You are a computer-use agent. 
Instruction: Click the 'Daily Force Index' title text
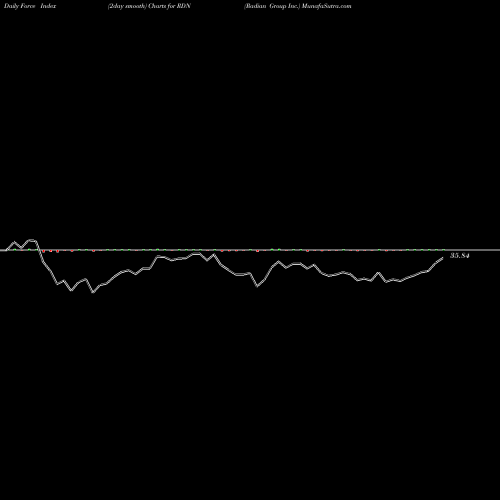coord(30,6)
